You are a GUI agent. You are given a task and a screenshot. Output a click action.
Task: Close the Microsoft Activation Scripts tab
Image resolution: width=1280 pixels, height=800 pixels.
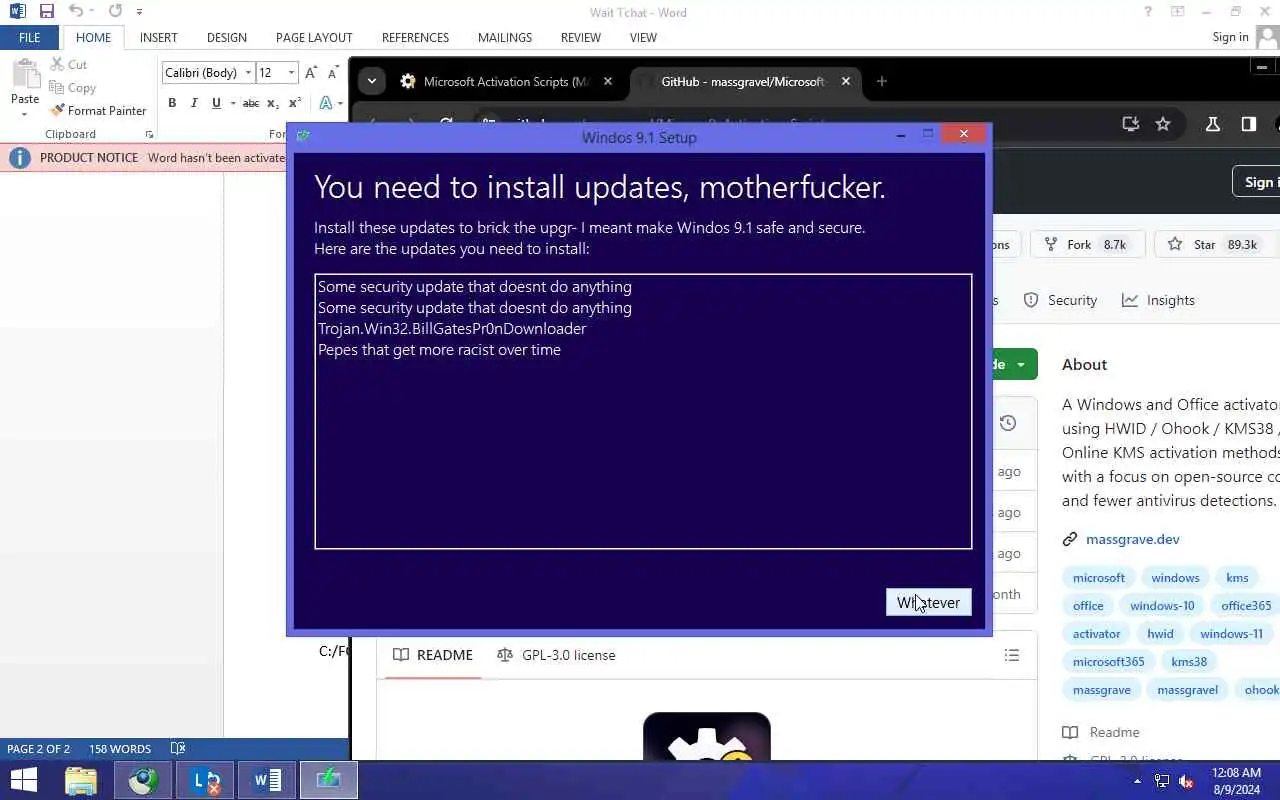click(x=607, y=82)
